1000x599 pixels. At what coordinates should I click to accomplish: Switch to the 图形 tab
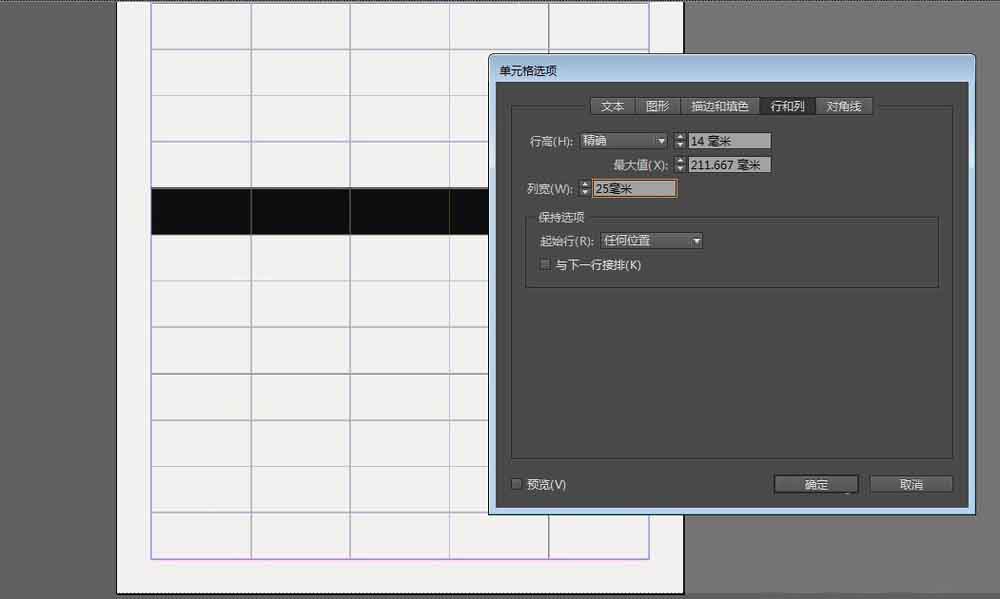coord(658,107)
